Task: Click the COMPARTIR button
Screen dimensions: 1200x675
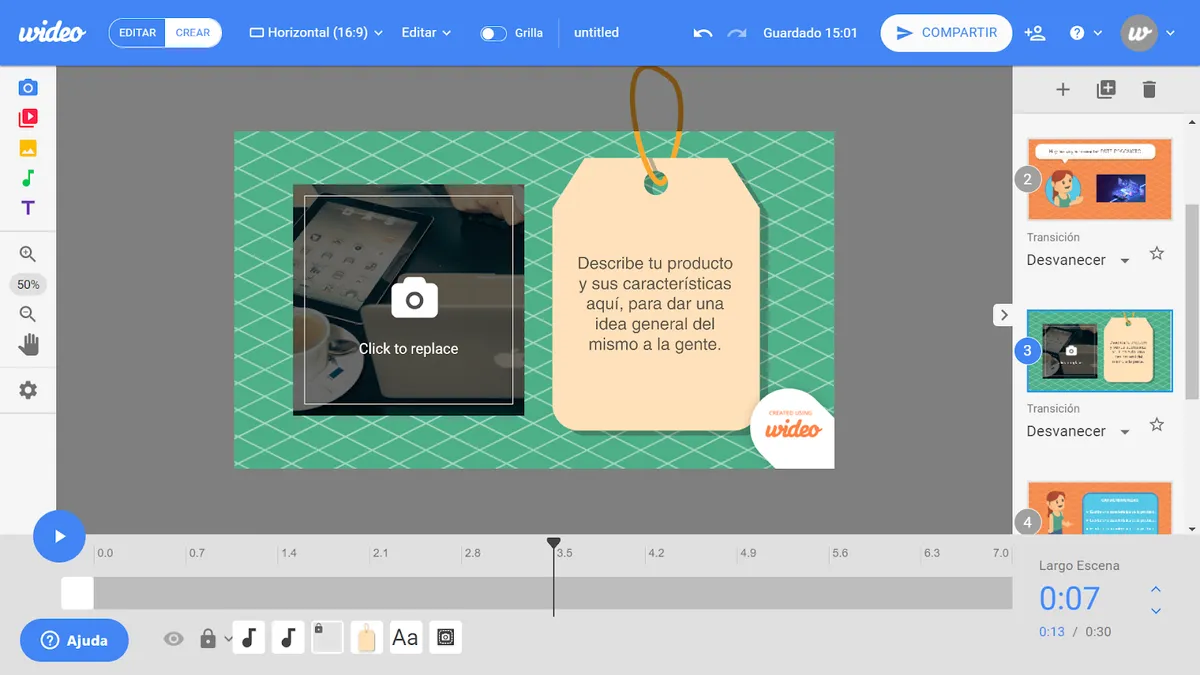Action: point(946,33)
